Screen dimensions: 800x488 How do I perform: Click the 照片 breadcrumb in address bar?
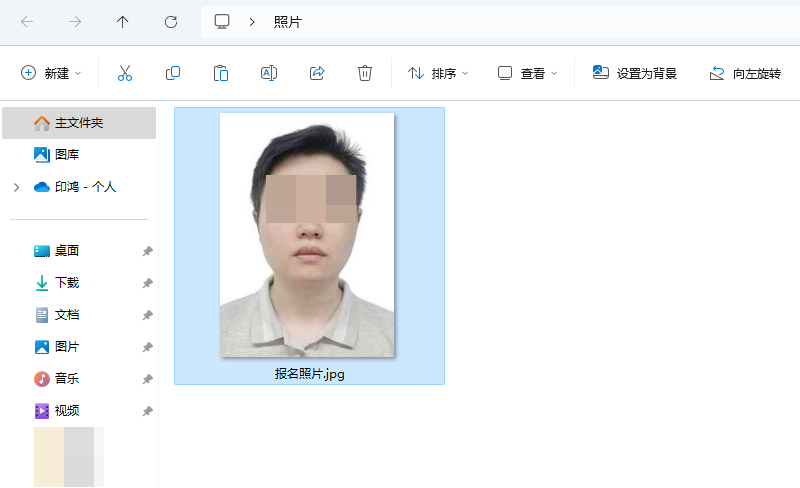click(287, 22)
